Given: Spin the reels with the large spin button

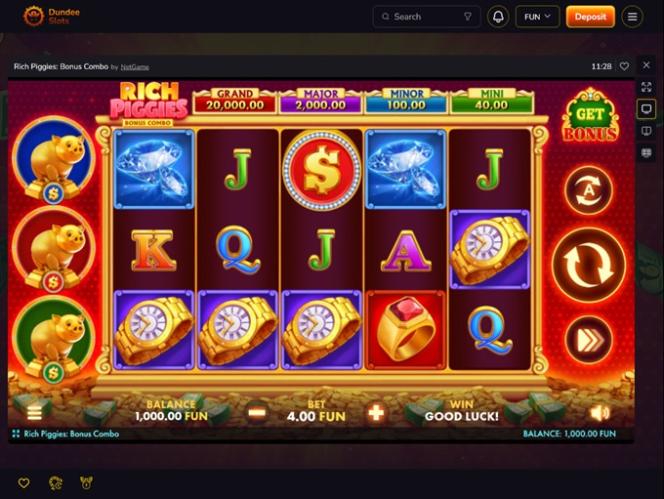Looking at the screenshot, I should pyautogui.click(x=589, y=265).
